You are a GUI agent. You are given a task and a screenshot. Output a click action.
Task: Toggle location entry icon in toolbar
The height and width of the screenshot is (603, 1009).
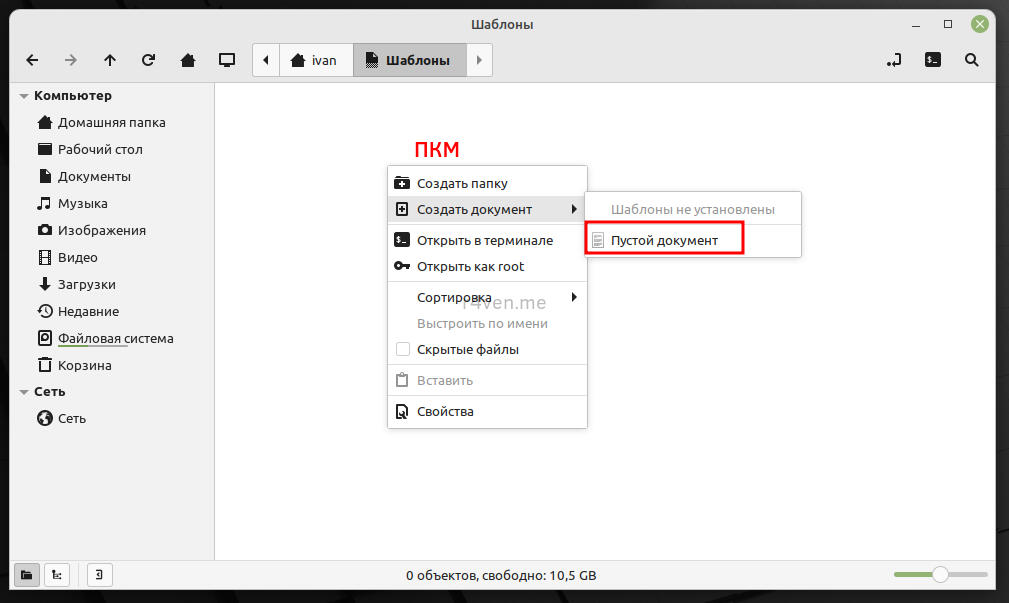pos(893,60)
